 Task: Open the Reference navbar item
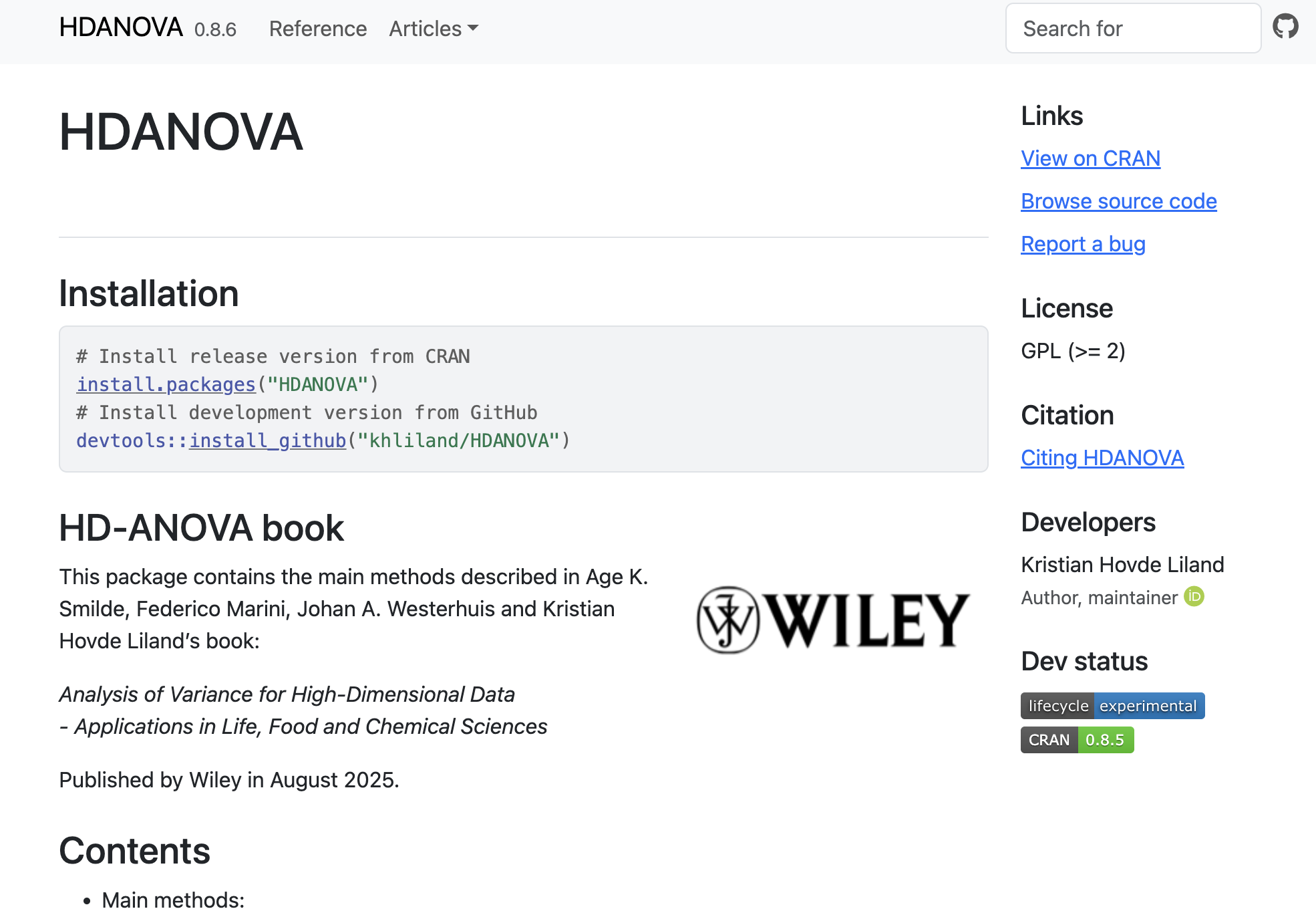317,29
